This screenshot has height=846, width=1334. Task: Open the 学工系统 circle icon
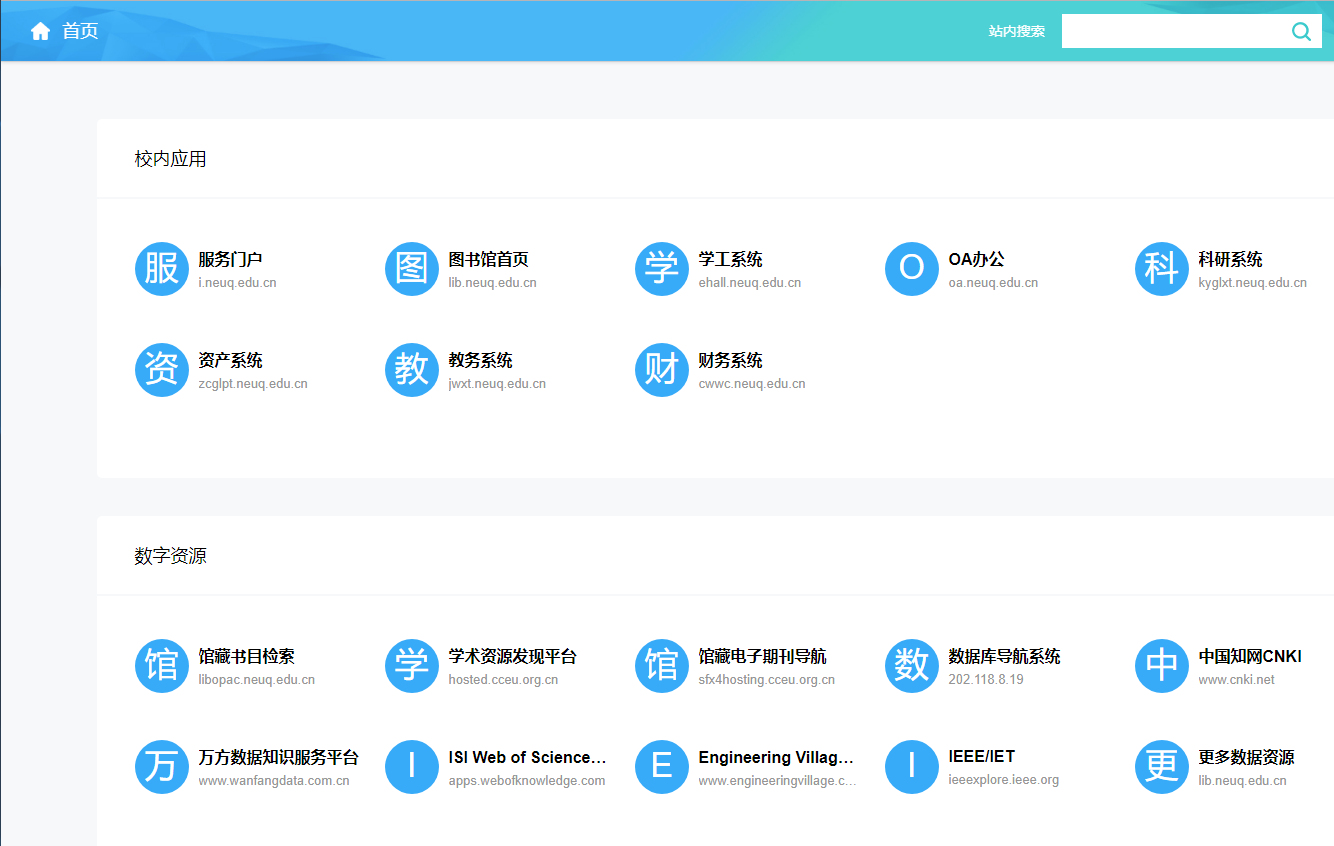(662, 269)
